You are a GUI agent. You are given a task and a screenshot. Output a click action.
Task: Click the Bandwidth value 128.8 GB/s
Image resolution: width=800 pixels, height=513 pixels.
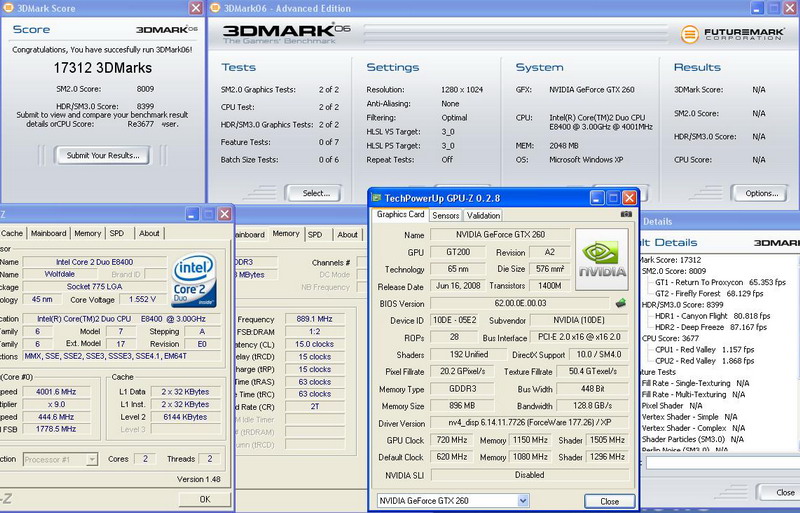pyautogui.click(x=592, y=406)
